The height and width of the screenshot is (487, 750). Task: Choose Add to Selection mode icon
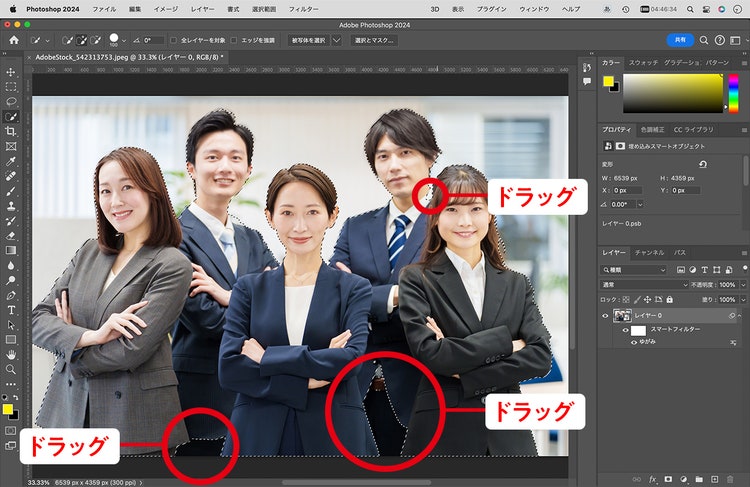click(82, 40)
